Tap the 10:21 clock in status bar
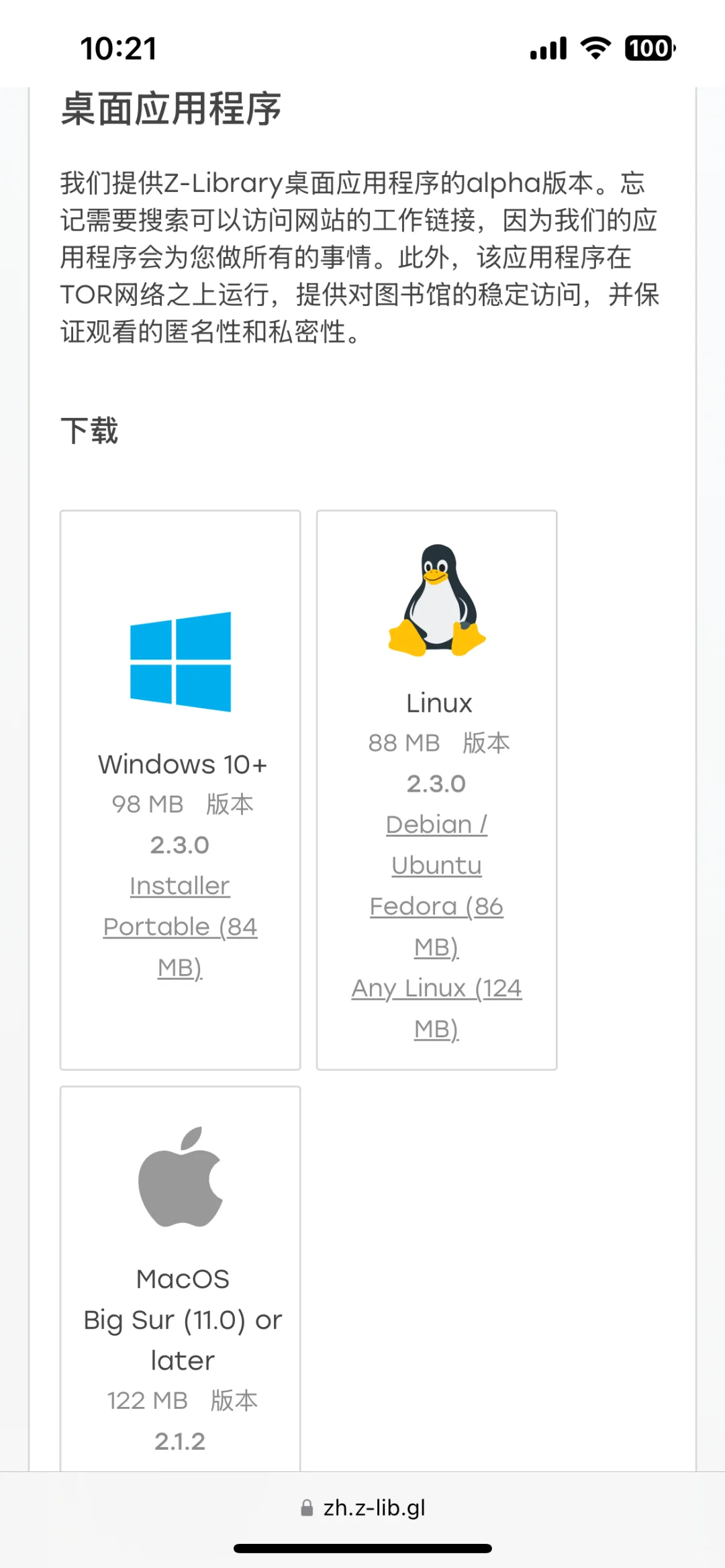725x1568 pixels. tap(118, 48)
